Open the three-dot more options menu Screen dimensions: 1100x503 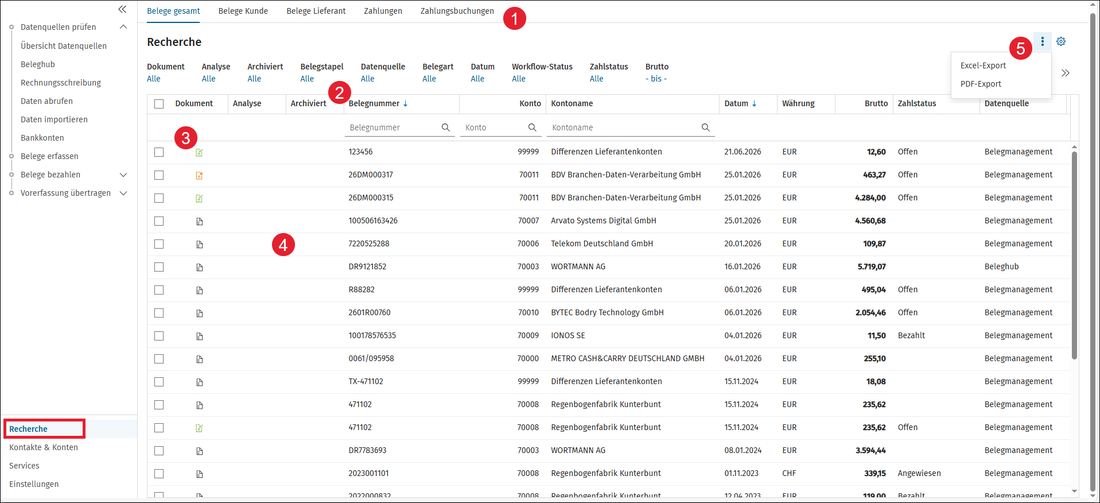[1042, 41]
